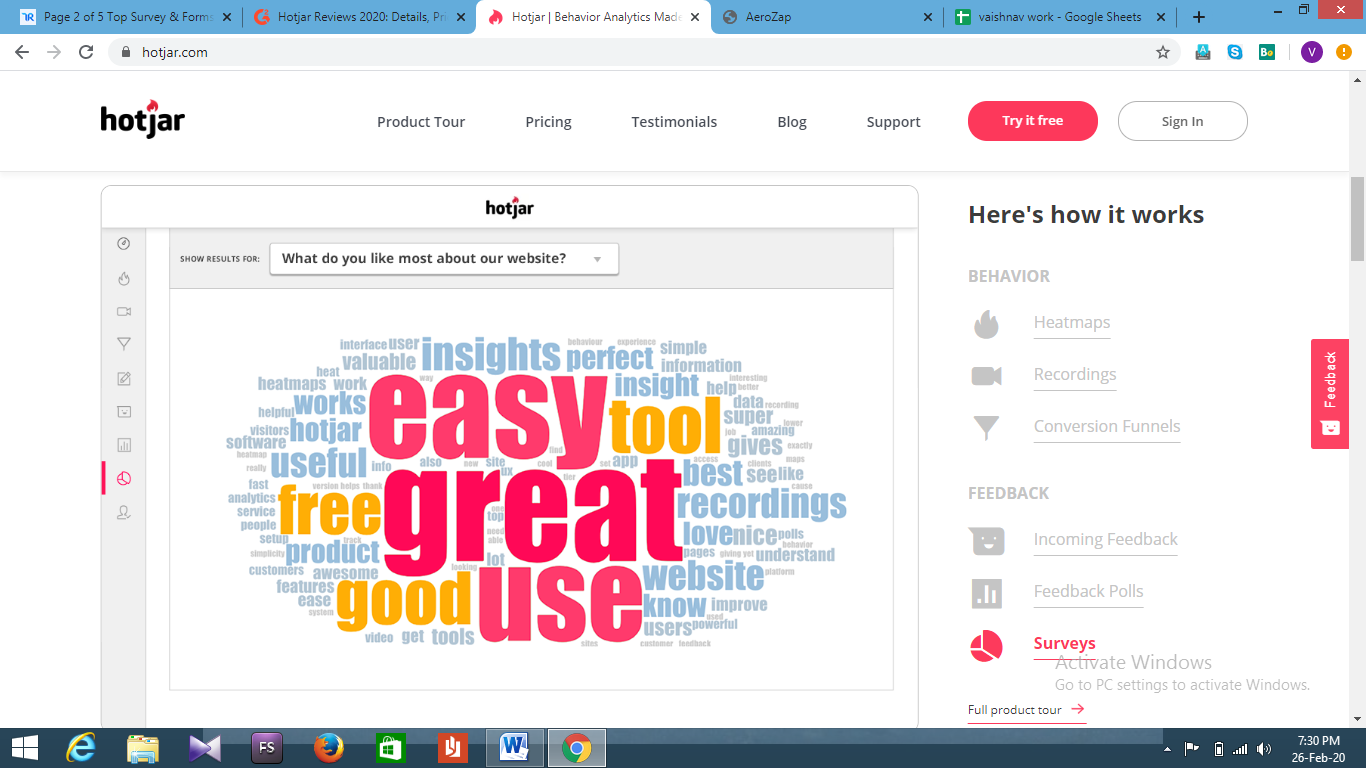Open the Feedback Polls link
This screenshot has height=768, width=1366.
click(x=1088, y=592)
